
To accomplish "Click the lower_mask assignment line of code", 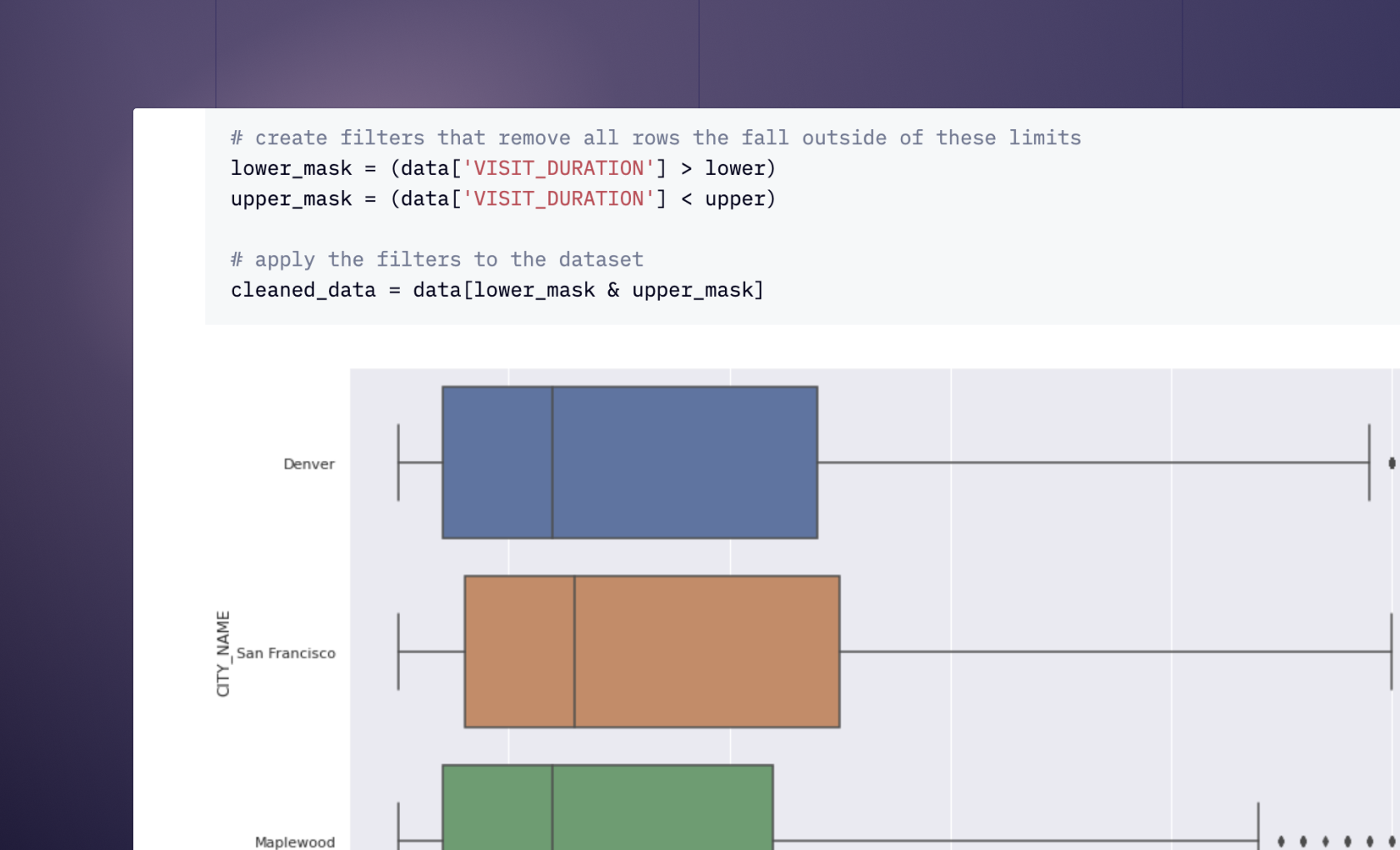I will point(503,167).
